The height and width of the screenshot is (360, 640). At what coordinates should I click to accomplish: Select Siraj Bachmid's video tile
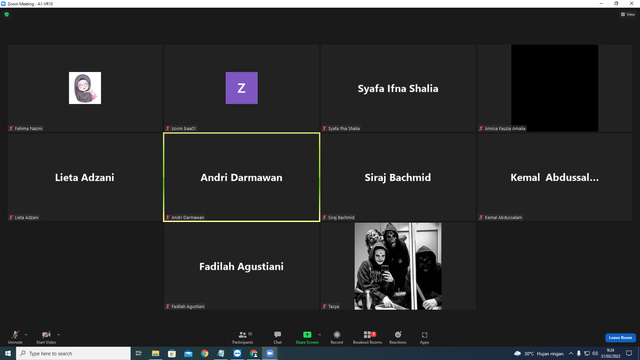tap(398, 177)
